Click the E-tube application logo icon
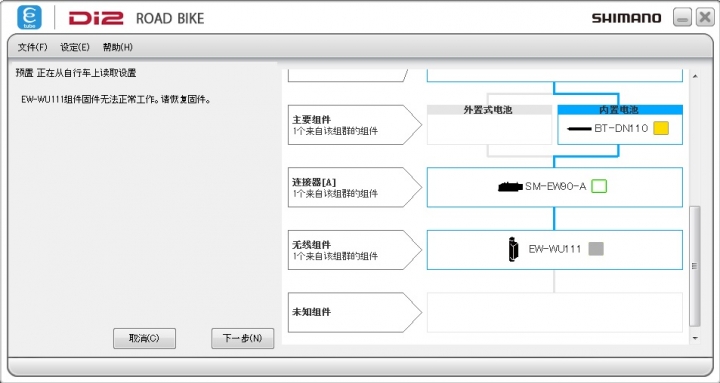This screenshot has width=720, height=383. point(29,18)
